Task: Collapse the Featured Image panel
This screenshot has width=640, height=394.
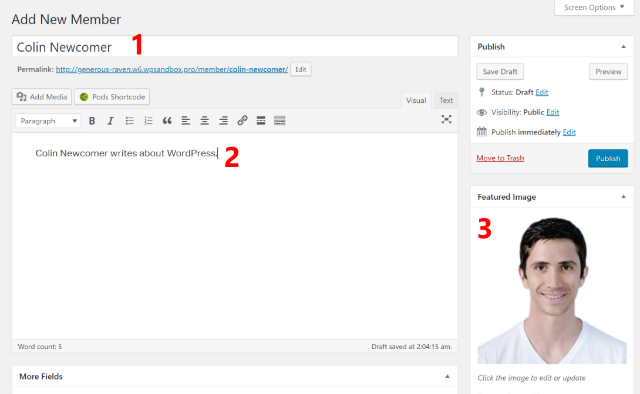Action: 624,197
